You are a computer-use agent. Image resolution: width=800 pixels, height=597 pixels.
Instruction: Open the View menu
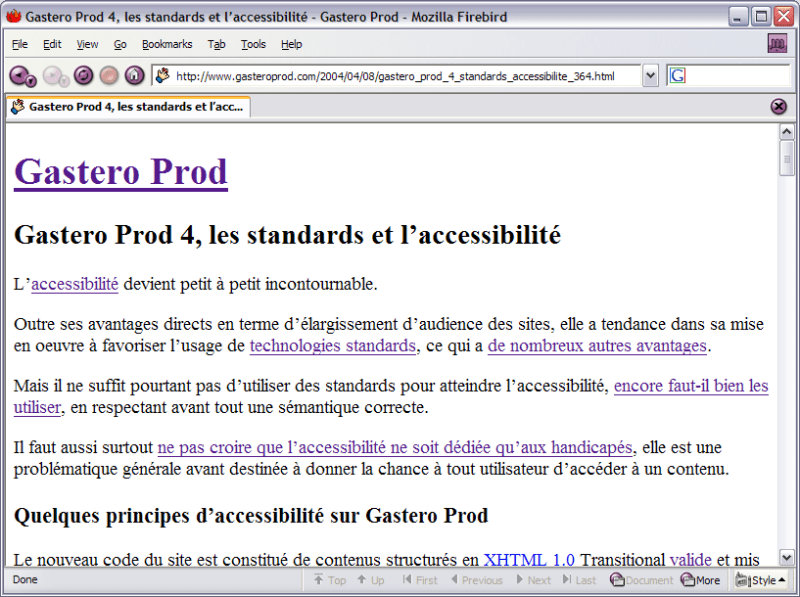[87, 44]
